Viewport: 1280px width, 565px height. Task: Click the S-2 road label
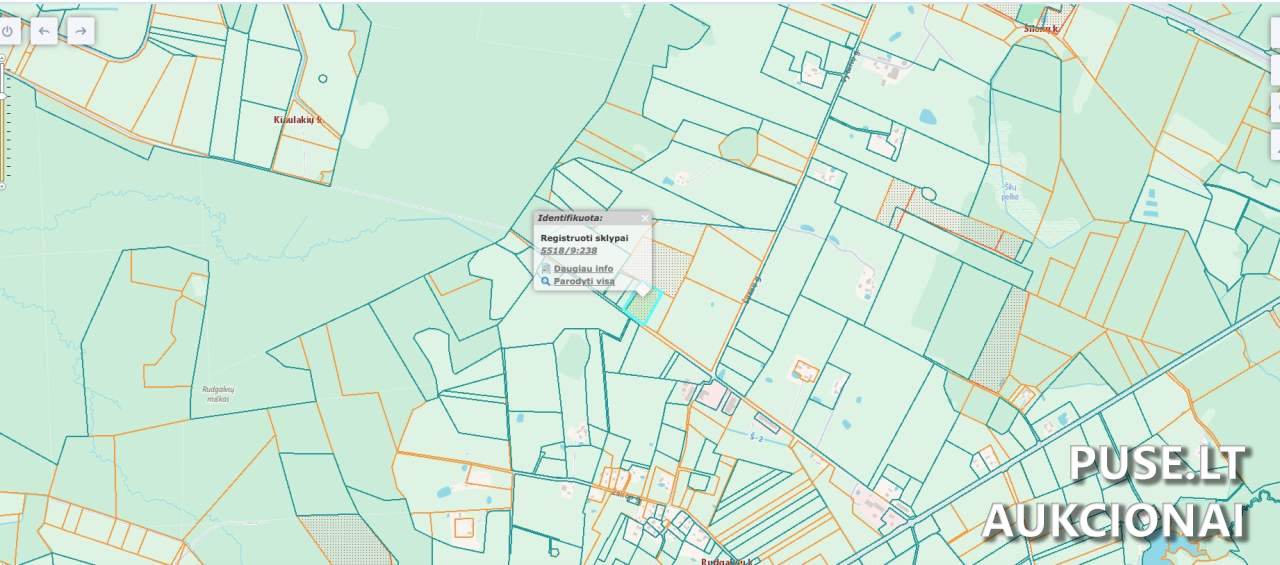click(x=756, y=438)
